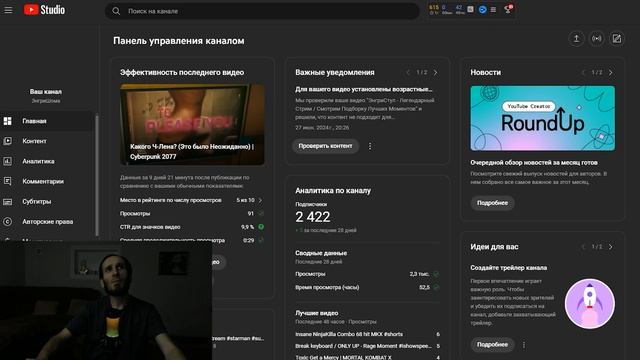The image size is (640, 360).
Task: Click the grey square extension icon
Action: (470, 9)
